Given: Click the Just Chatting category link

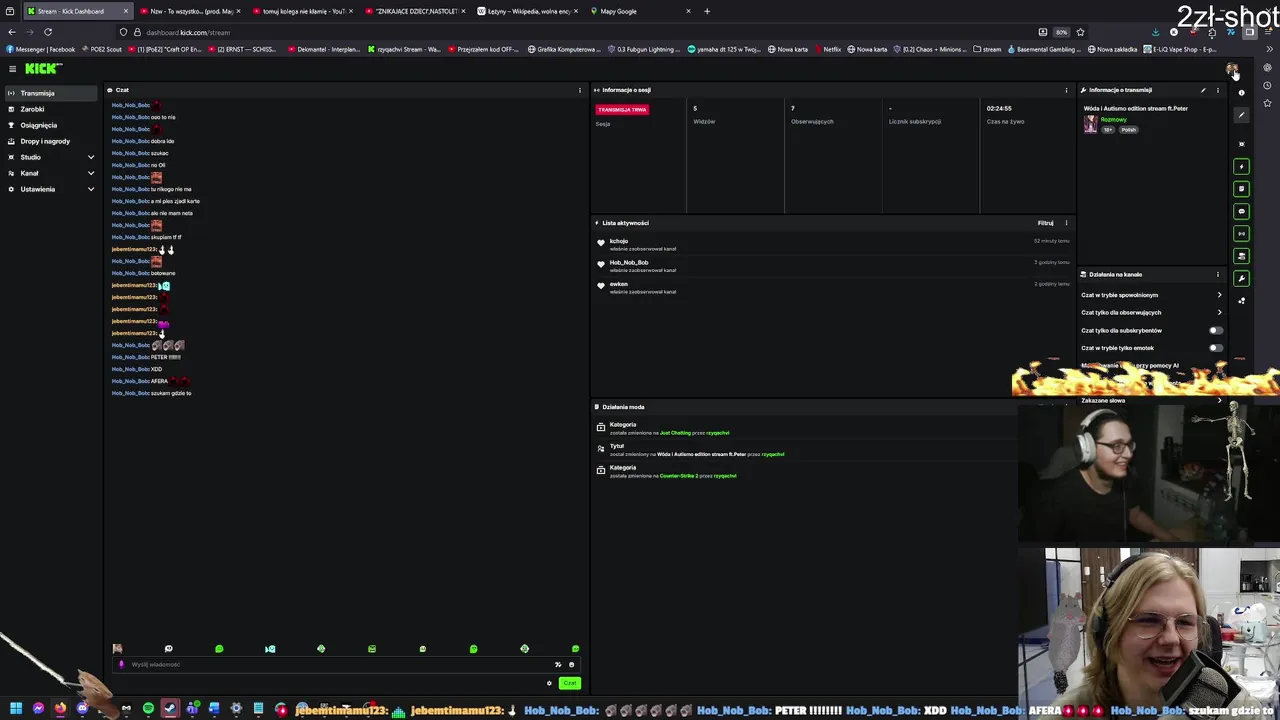Looking at the screenshot, I should point(675,433).
